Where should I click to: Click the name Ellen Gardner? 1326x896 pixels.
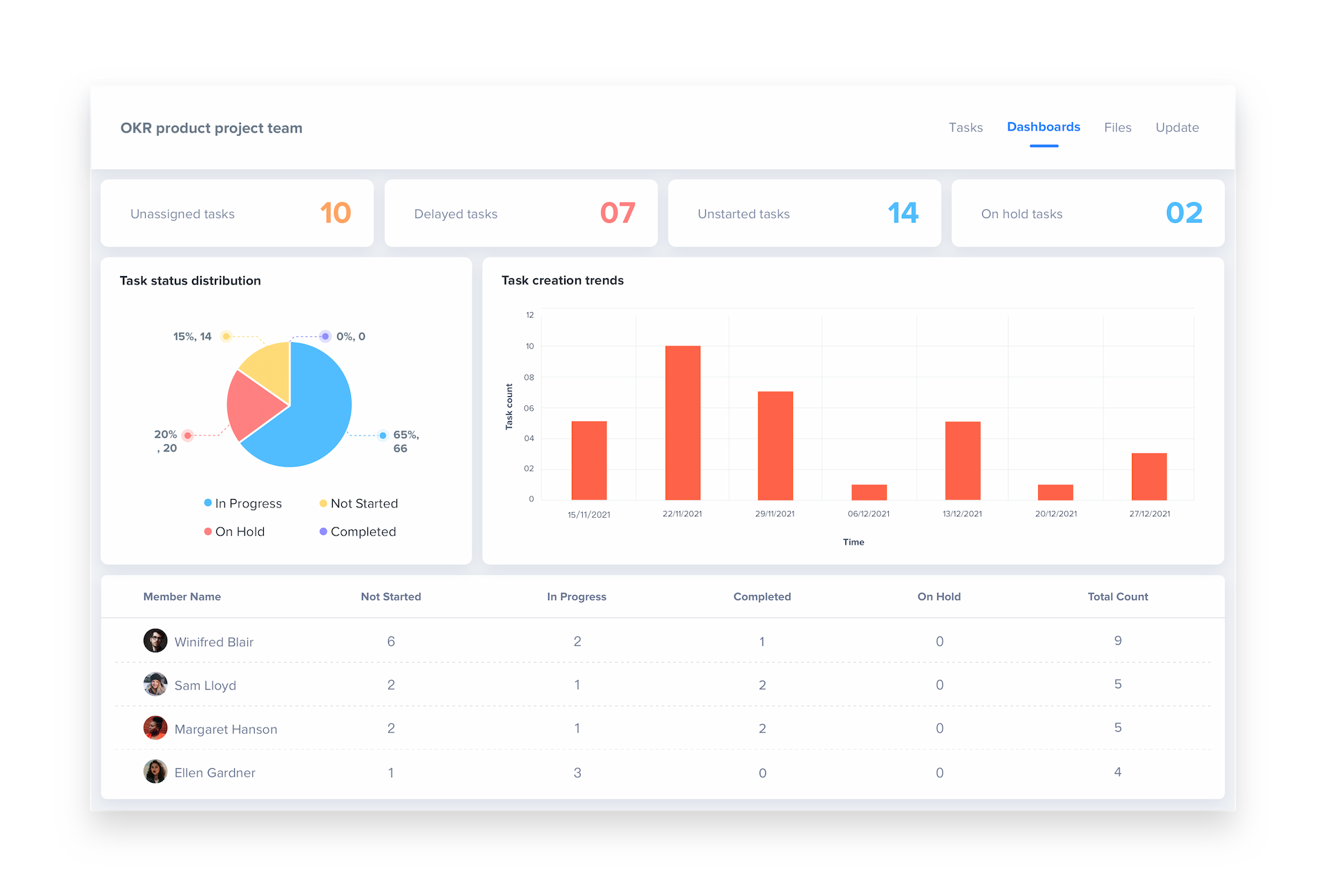pyautogui.click(x=215, y=772)
